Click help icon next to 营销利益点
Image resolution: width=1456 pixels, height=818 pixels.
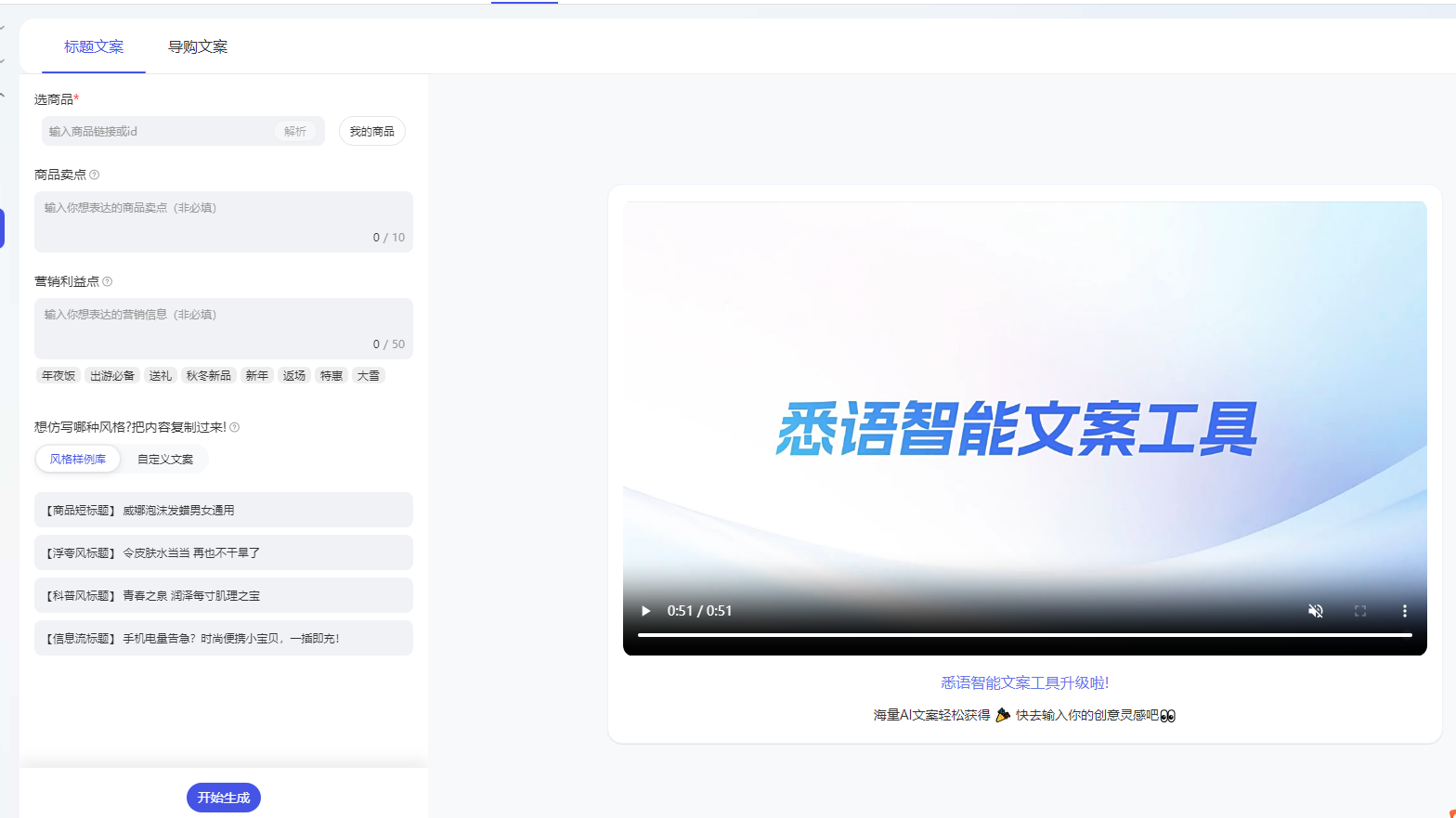click(108, 281)
